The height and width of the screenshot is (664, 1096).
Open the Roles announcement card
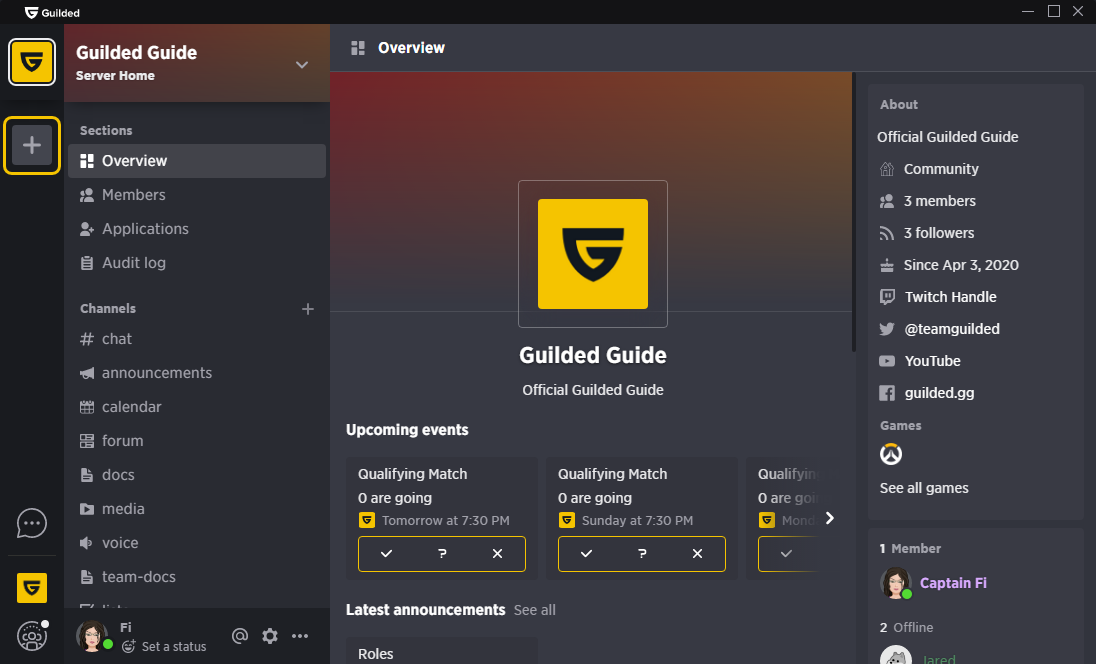coord(442,651)
